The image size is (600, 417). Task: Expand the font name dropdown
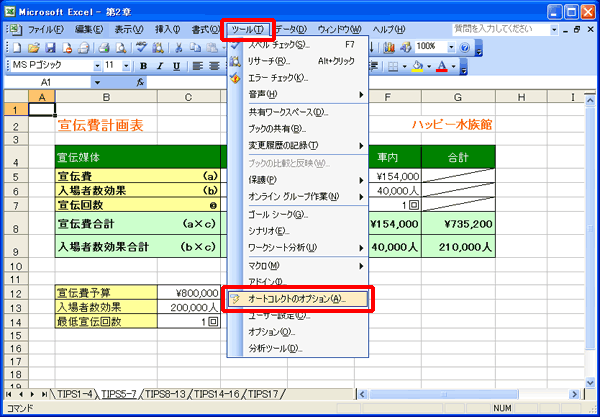[x=98, y=66]
